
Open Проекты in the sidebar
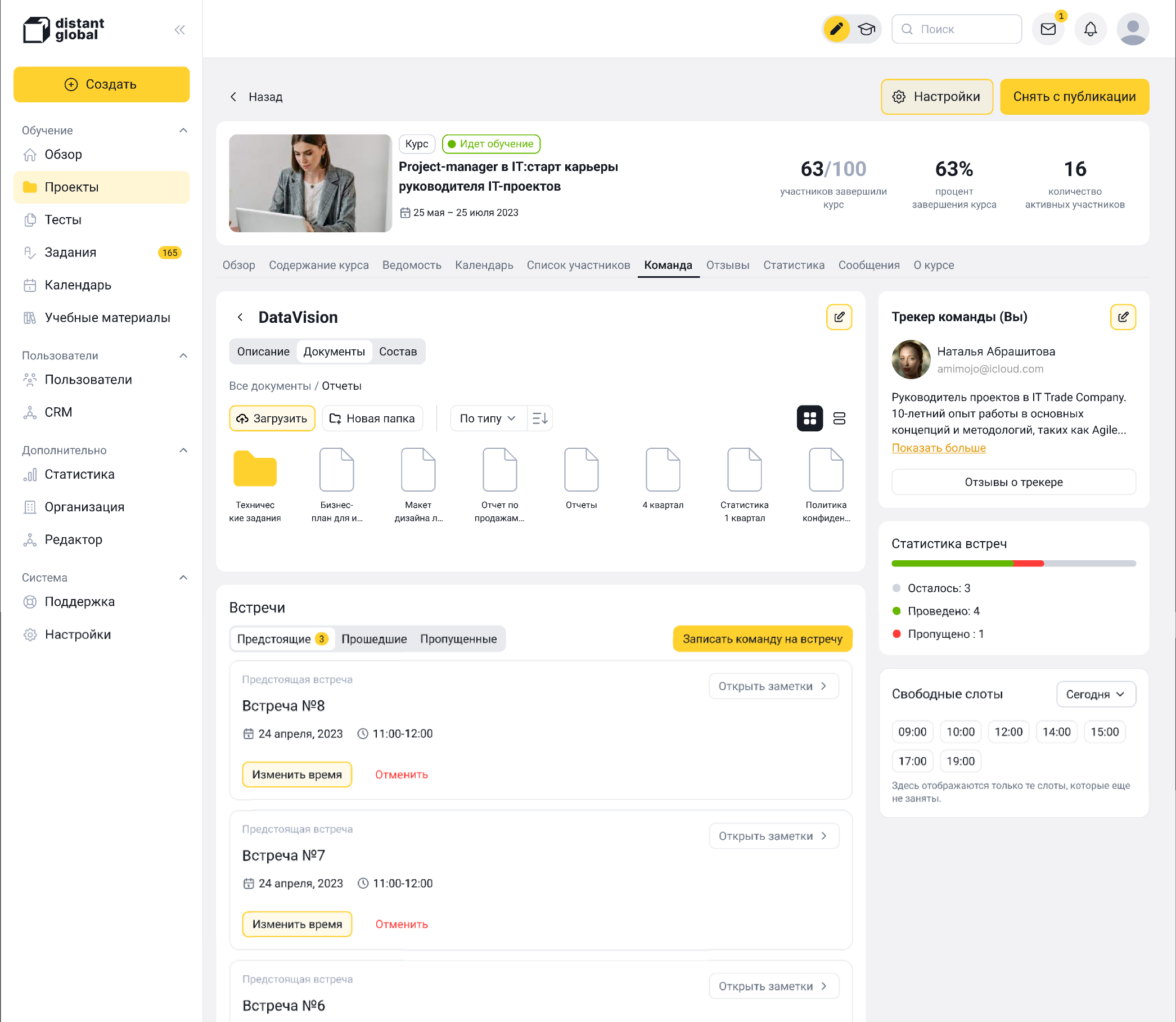pos(101,187)
